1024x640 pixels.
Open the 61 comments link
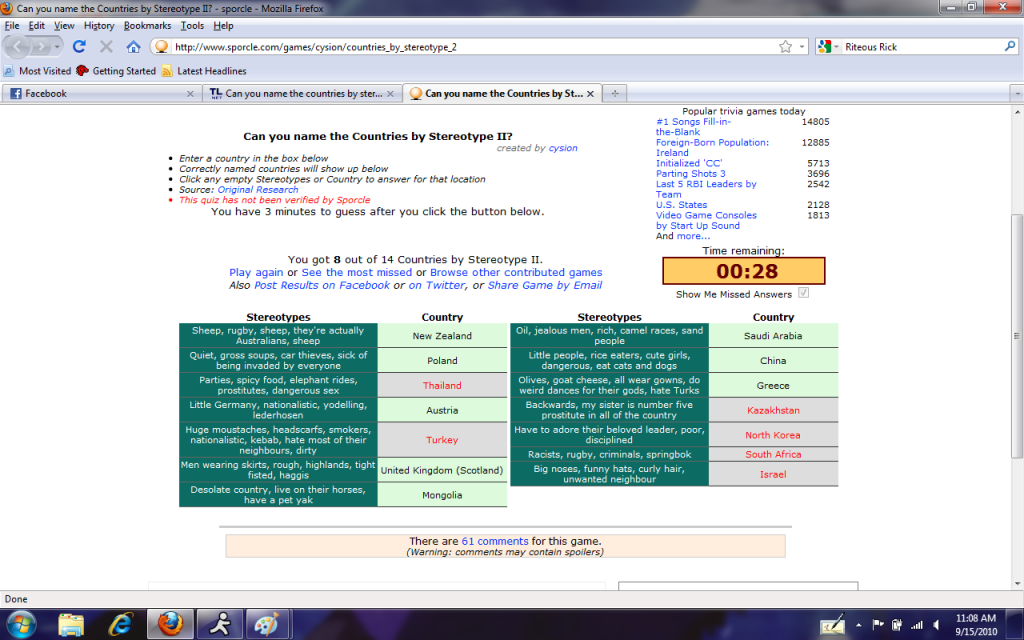pyautogui.click(x=480, y=541)
